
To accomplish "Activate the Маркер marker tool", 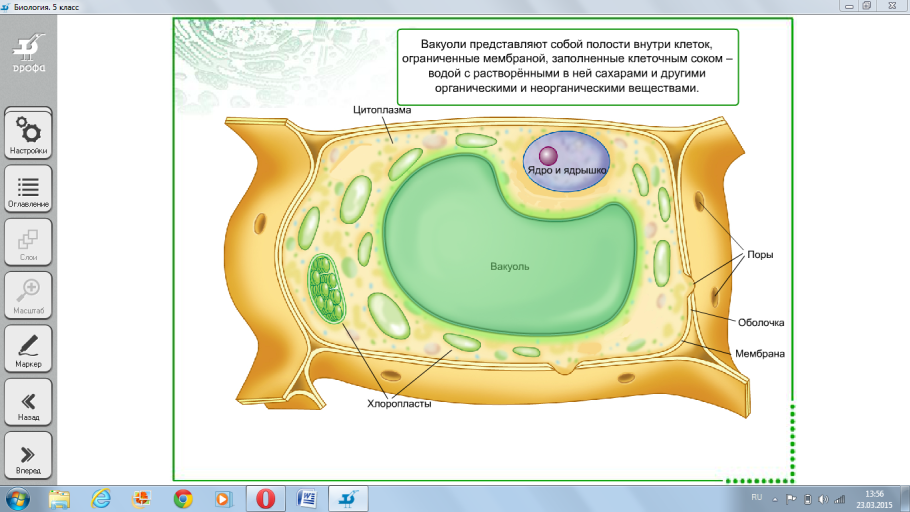I will pyautogui.click(x=28, y=350).
